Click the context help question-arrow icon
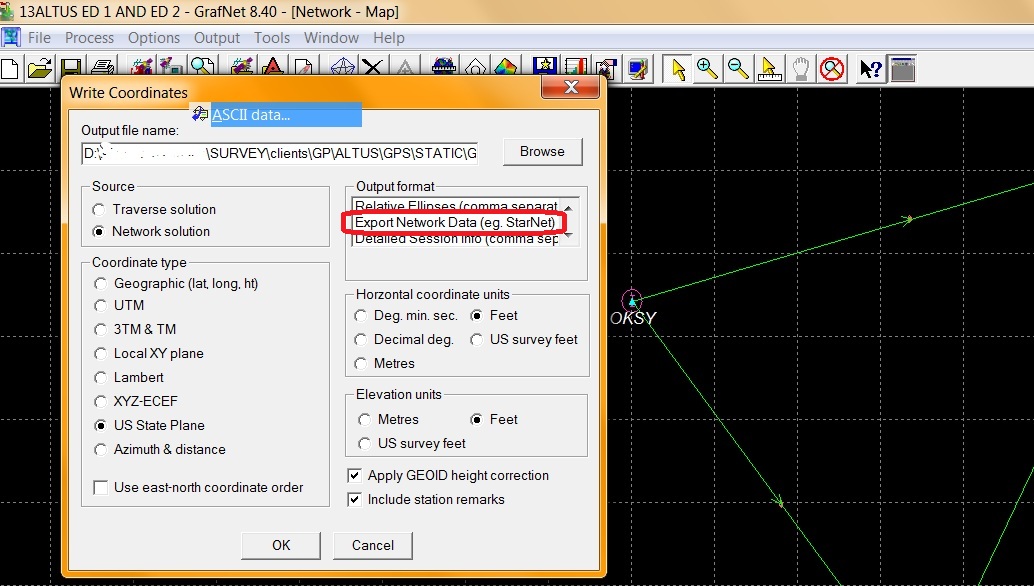 coord(870,68)
